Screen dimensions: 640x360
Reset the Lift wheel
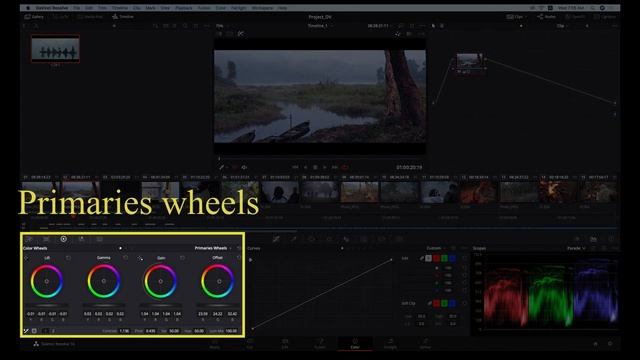point(68,258)
